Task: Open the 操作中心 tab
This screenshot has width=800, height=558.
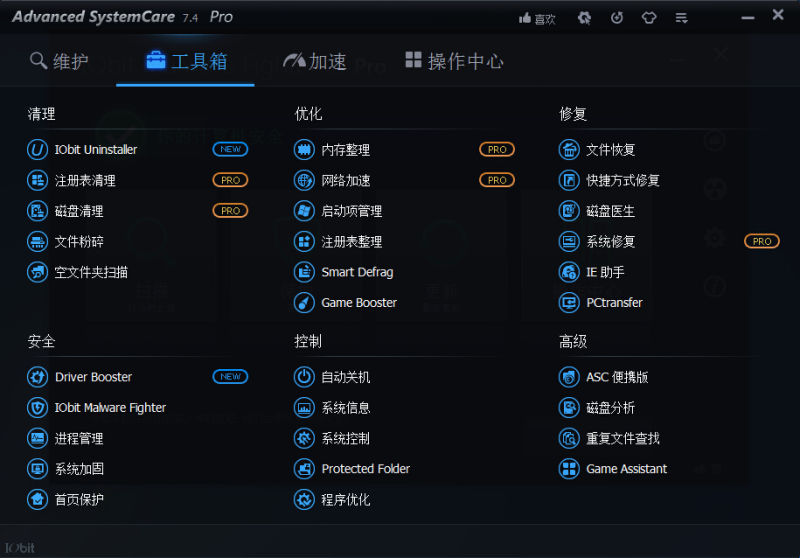Action: pos(454,62)
